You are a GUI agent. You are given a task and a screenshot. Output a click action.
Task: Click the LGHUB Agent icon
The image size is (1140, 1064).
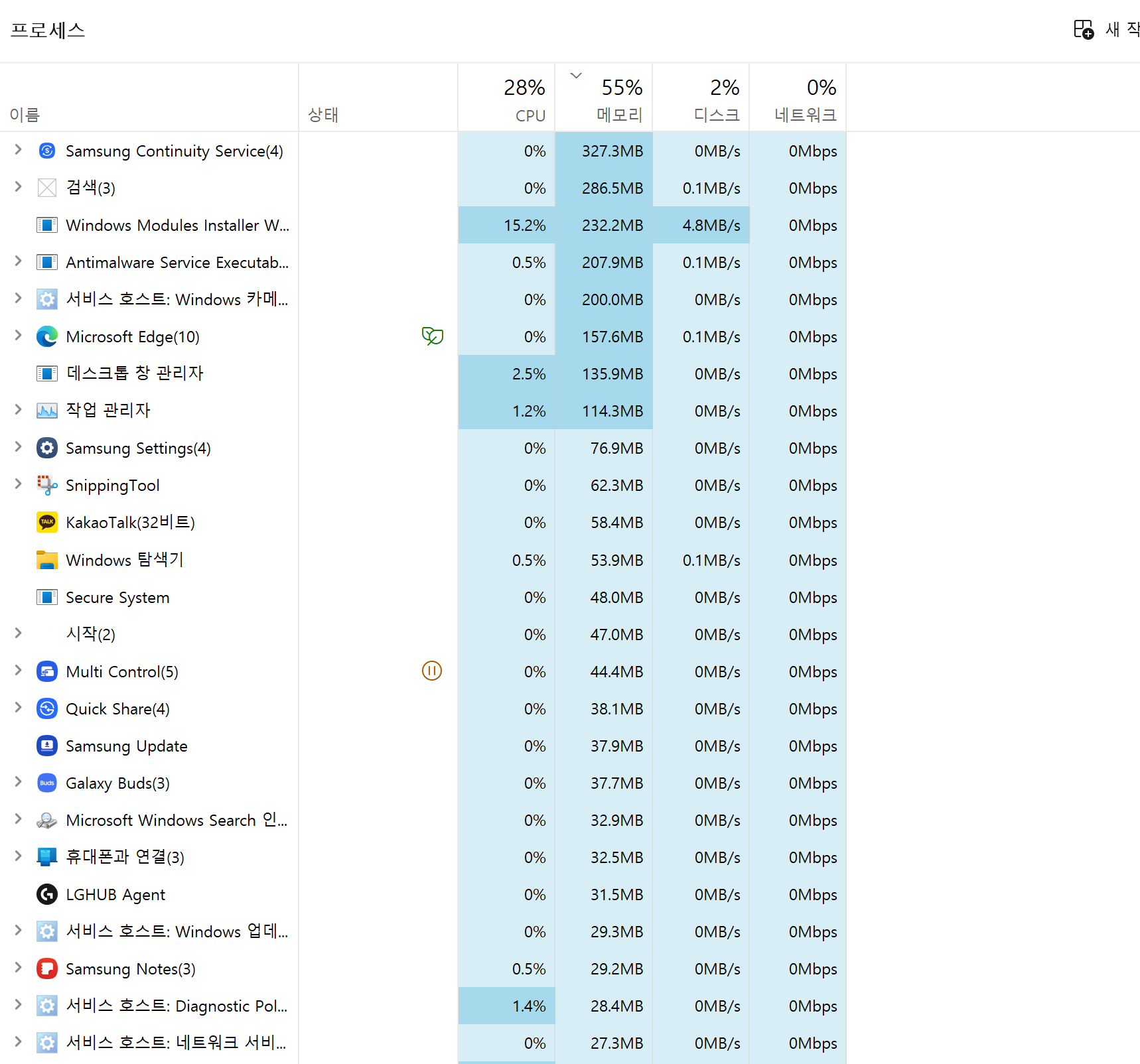pos(46,894)
